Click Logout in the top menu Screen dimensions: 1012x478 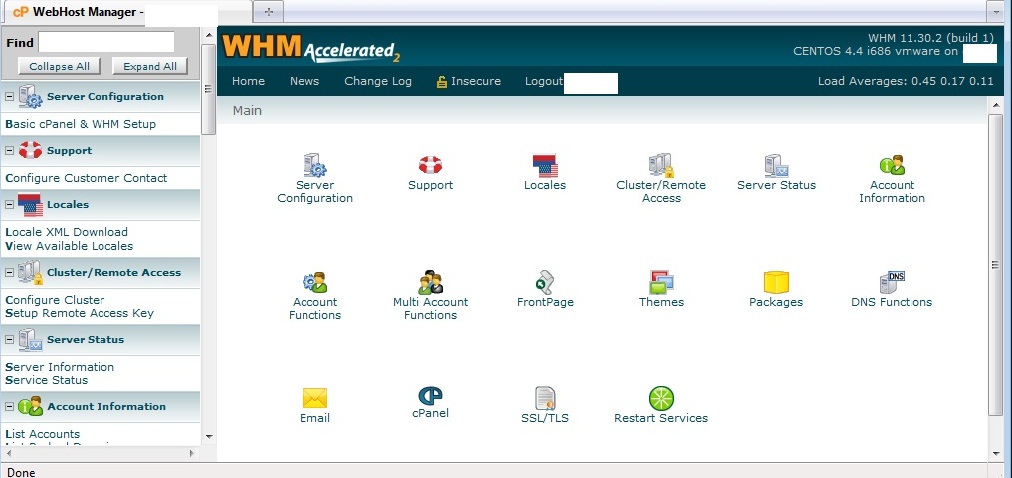[x=544, y=81]
